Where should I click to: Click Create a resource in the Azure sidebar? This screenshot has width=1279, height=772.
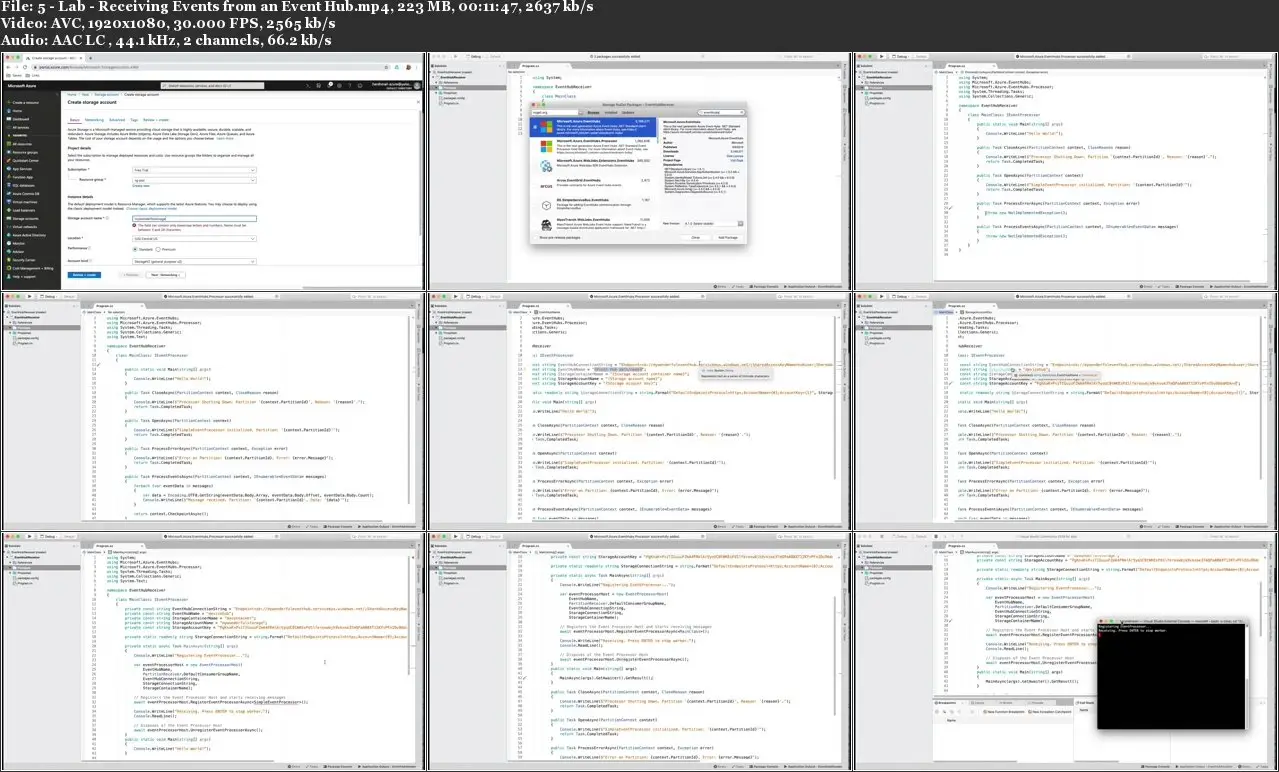[23, 102]
